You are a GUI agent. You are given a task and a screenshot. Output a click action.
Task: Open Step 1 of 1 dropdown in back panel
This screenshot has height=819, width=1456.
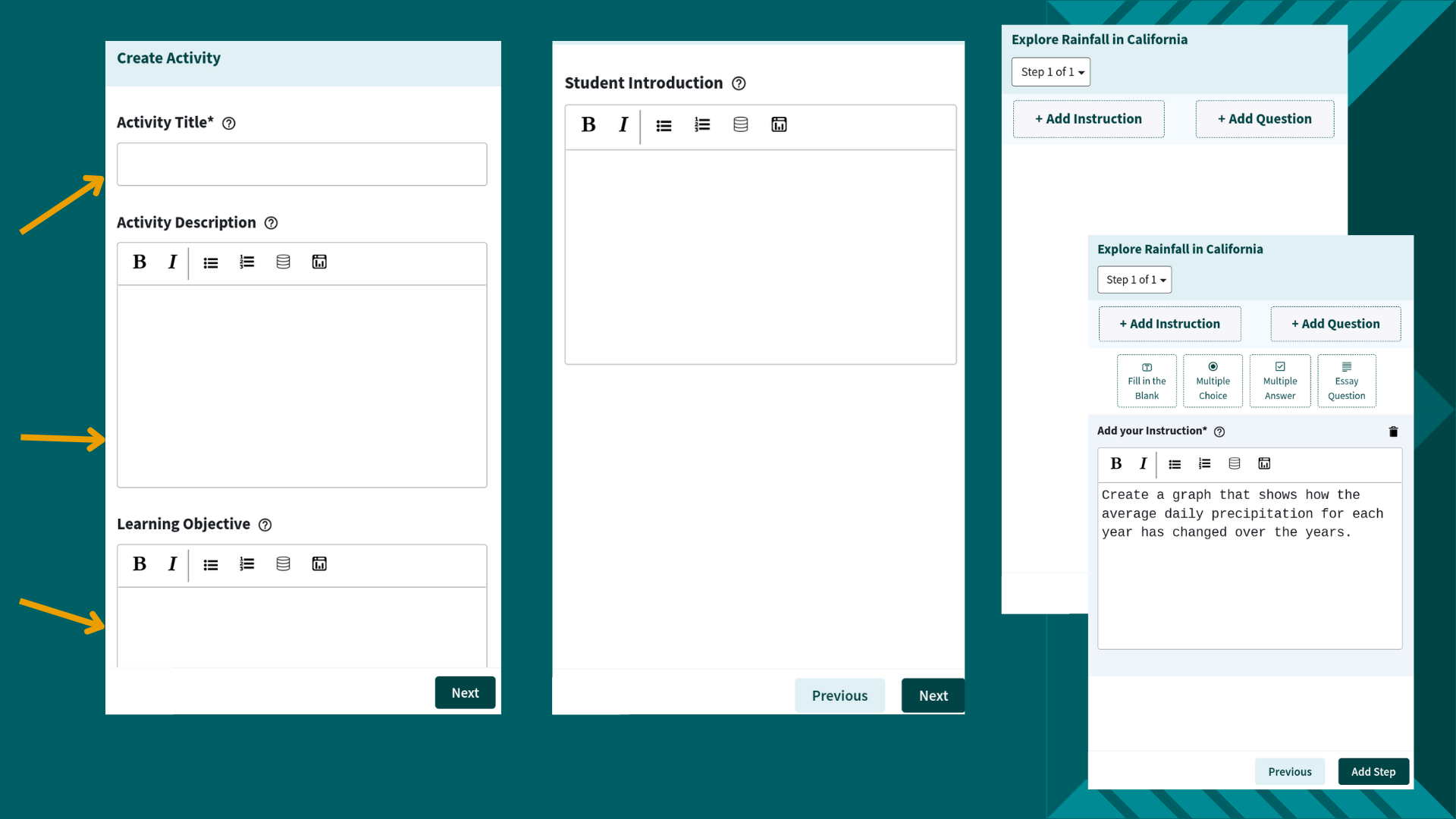tap(1051, 72)
